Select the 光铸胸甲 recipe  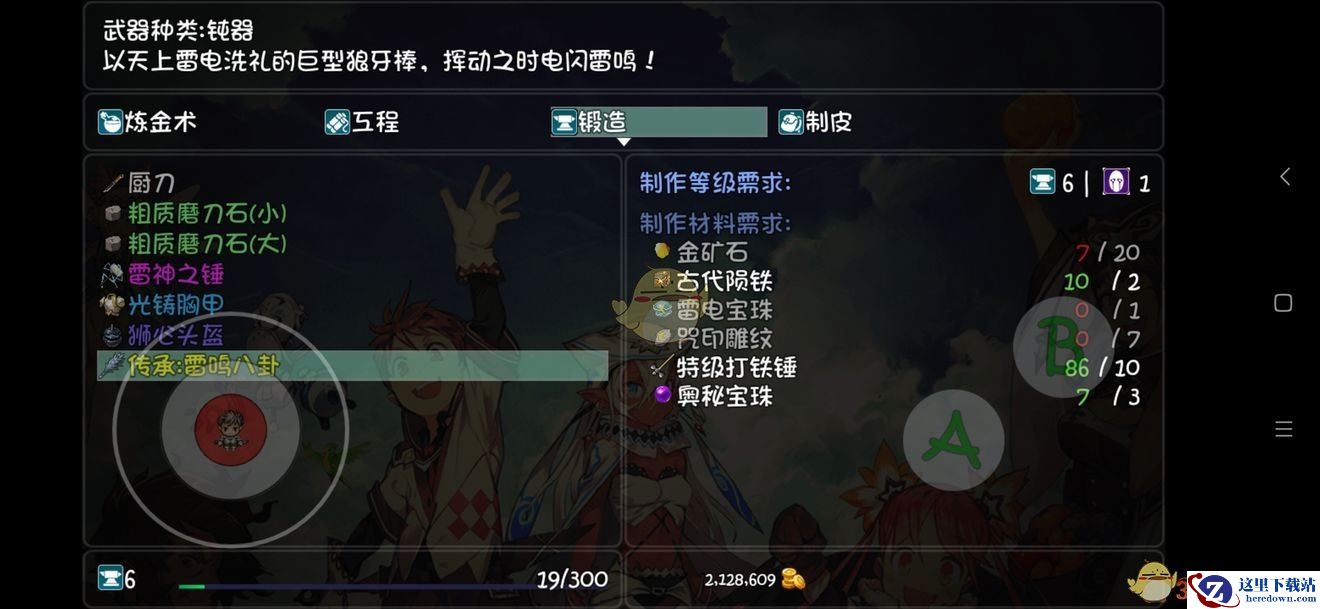click(163, 305)
